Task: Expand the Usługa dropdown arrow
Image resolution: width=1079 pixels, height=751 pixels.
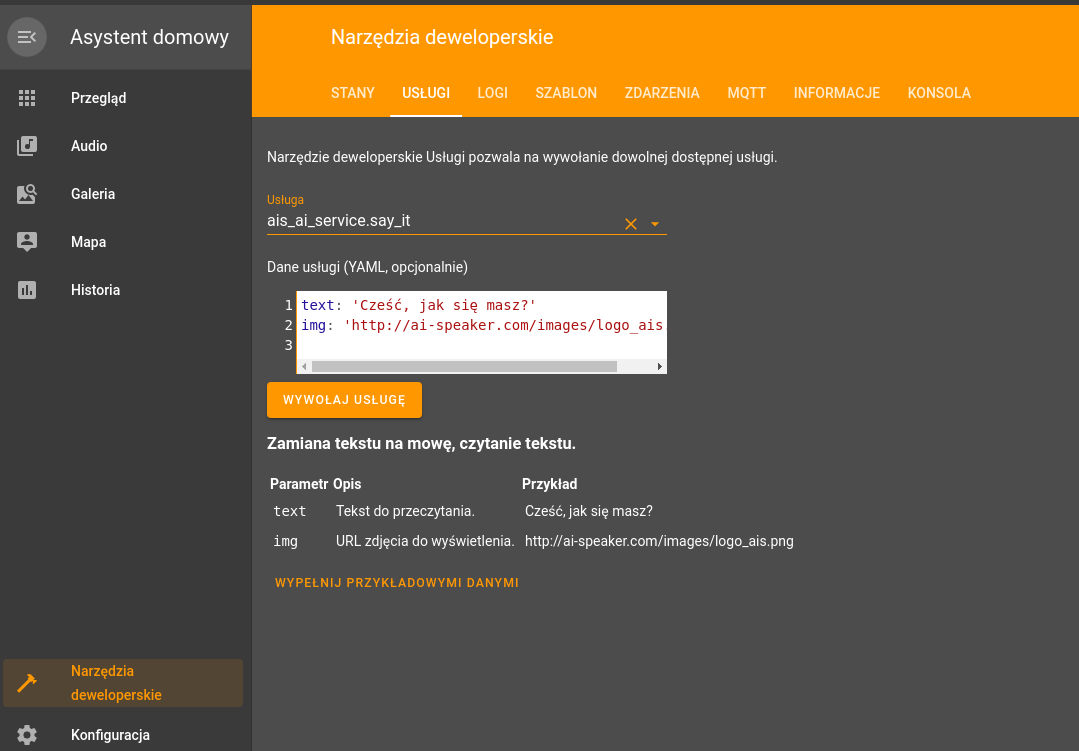Action: (655, 224)
